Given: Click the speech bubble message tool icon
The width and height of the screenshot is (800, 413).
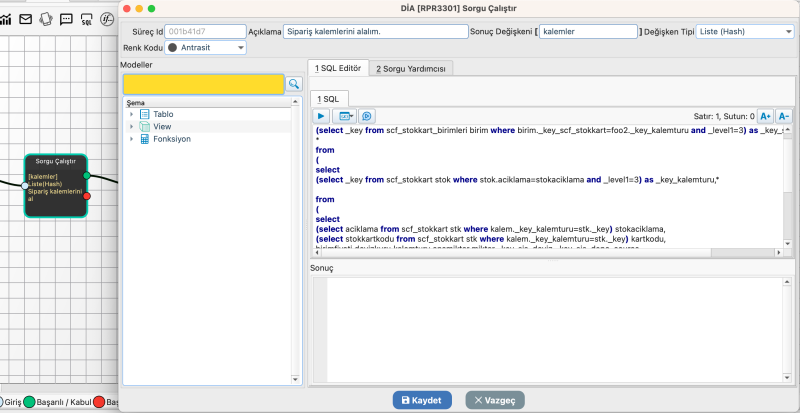Looking at the screenshot, I should click(x=66, y=18).
